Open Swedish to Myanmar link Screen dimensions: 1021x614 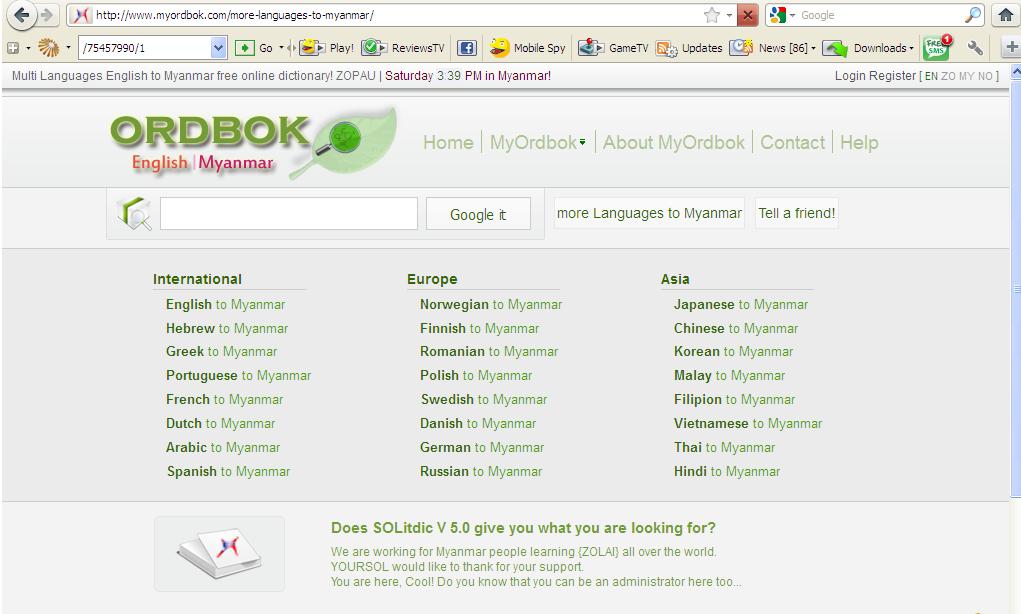pos(484,399)
